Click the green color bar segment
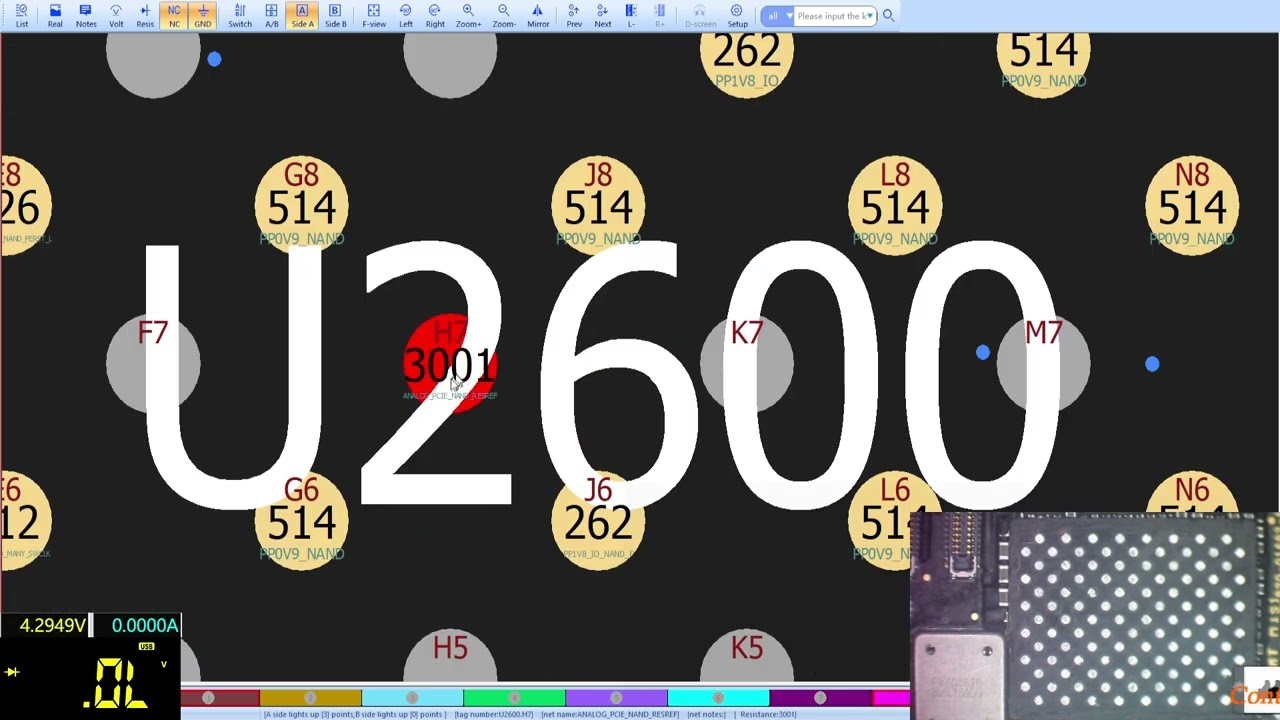The width and height of the screenshot is (1280, 720). click(x=514, y=698)
